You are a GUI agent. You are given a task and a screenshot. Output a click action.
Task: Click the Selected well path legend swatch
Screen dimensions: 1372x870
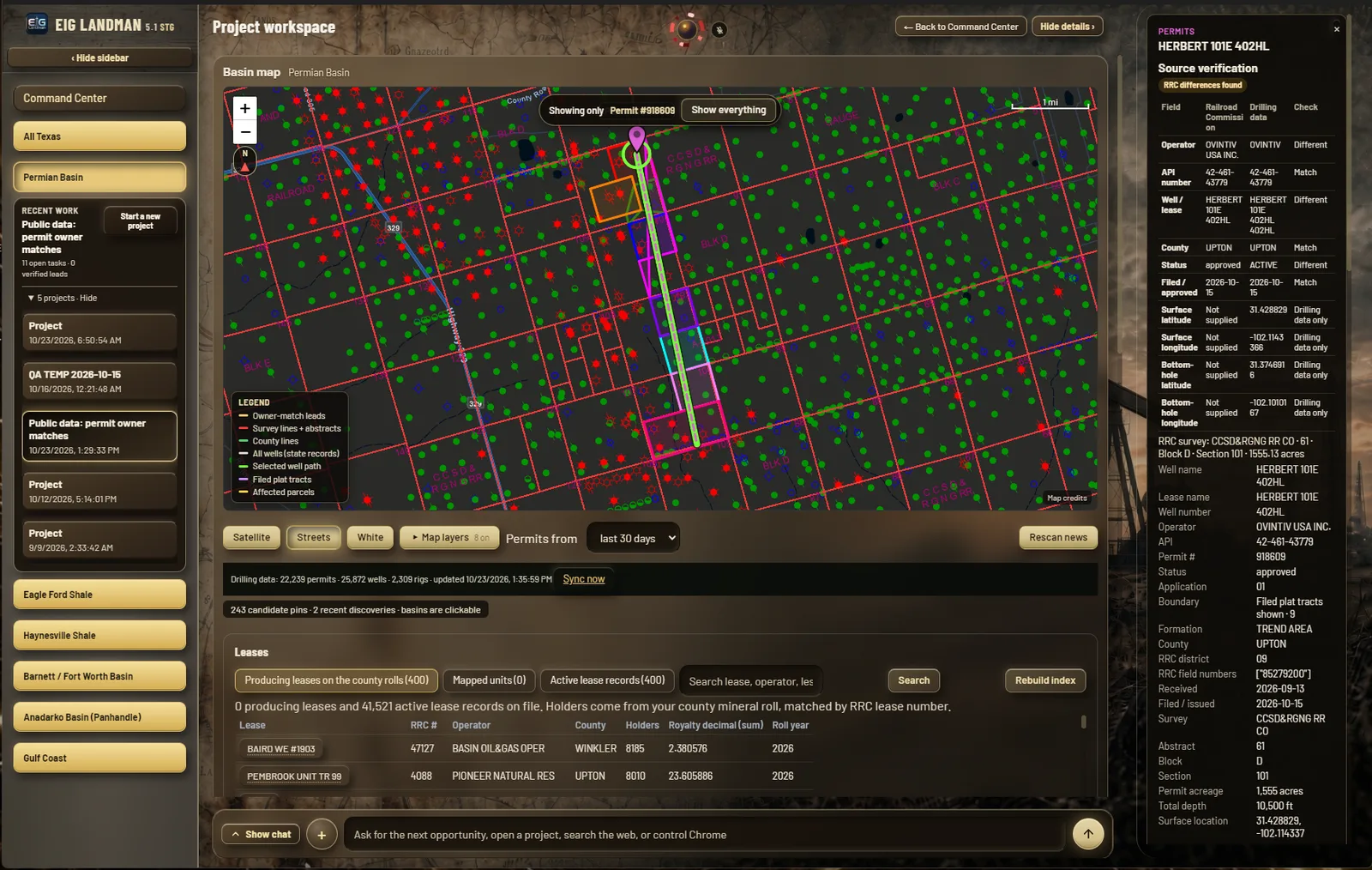click(244, 467)
